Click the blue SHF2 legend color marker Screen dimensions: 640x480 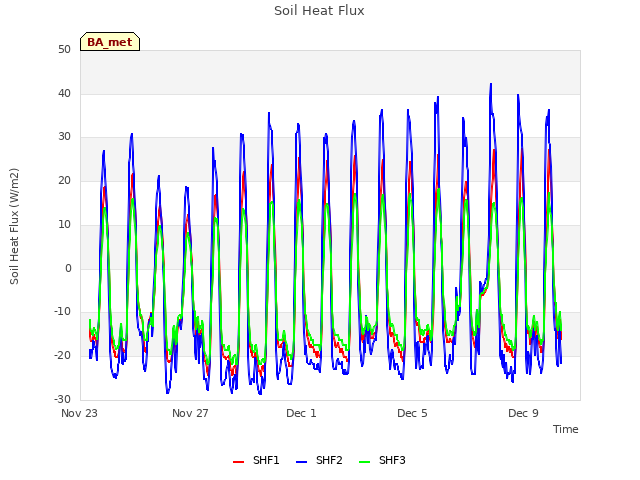(301, 462)
